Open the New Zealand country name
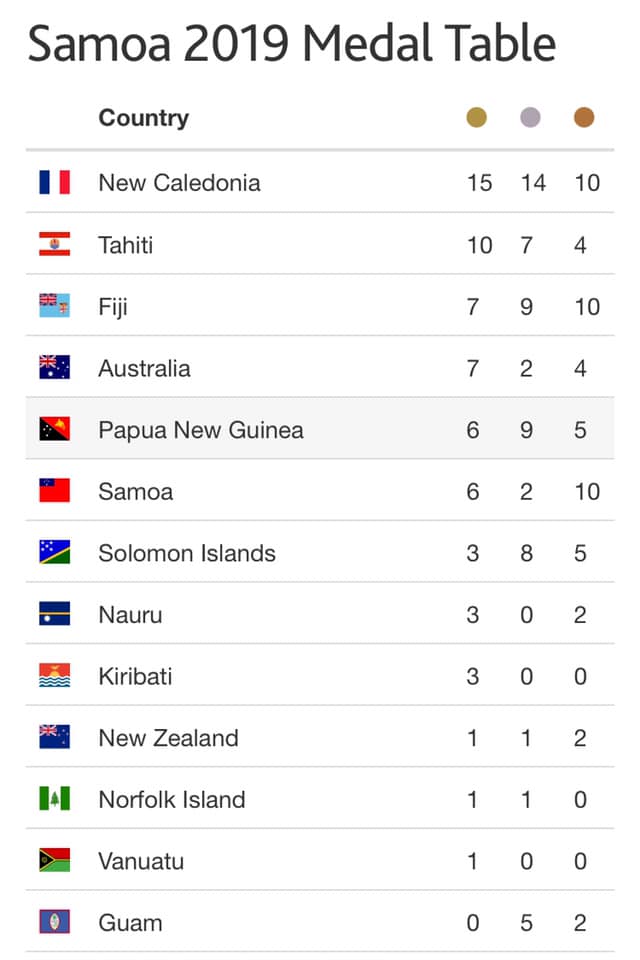Viewport: 640px width, 960px height. tap(168, 738)
